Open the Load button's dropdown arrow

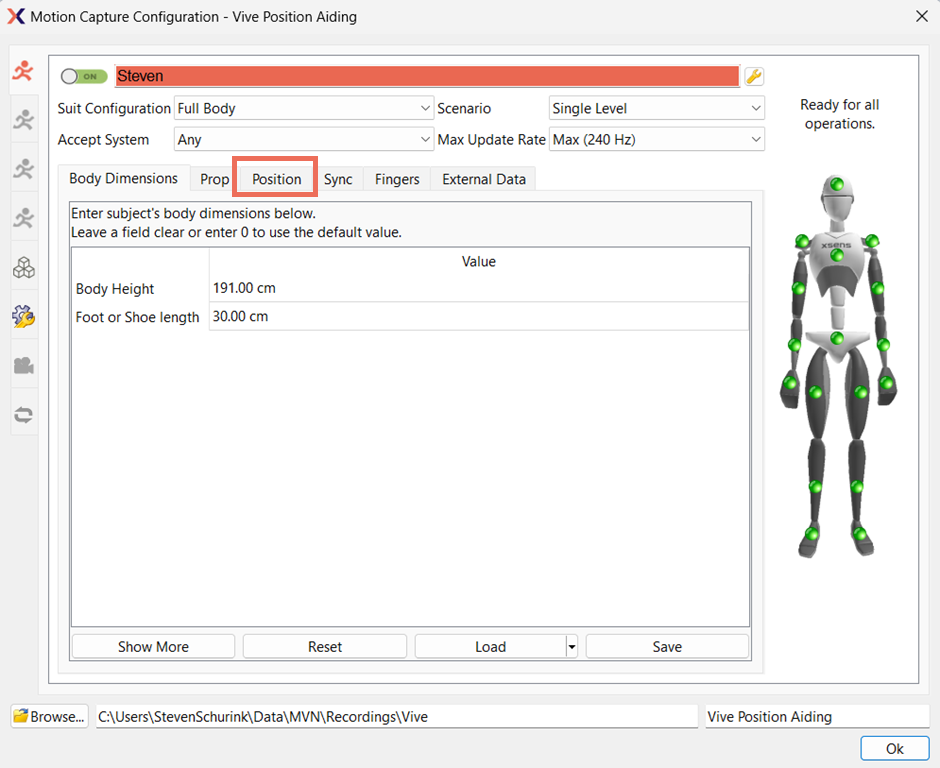coord(572,647)
